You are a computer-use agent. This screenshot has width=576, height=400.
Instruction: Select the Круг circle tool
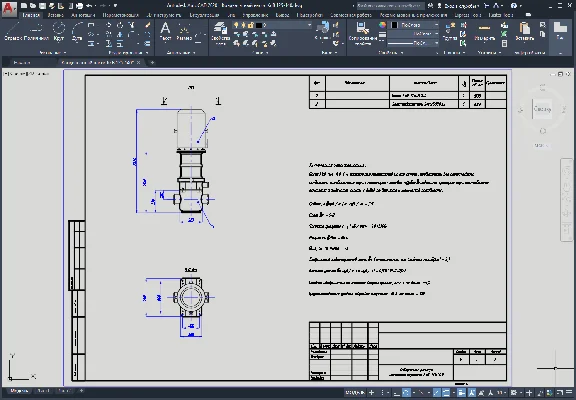59,31
